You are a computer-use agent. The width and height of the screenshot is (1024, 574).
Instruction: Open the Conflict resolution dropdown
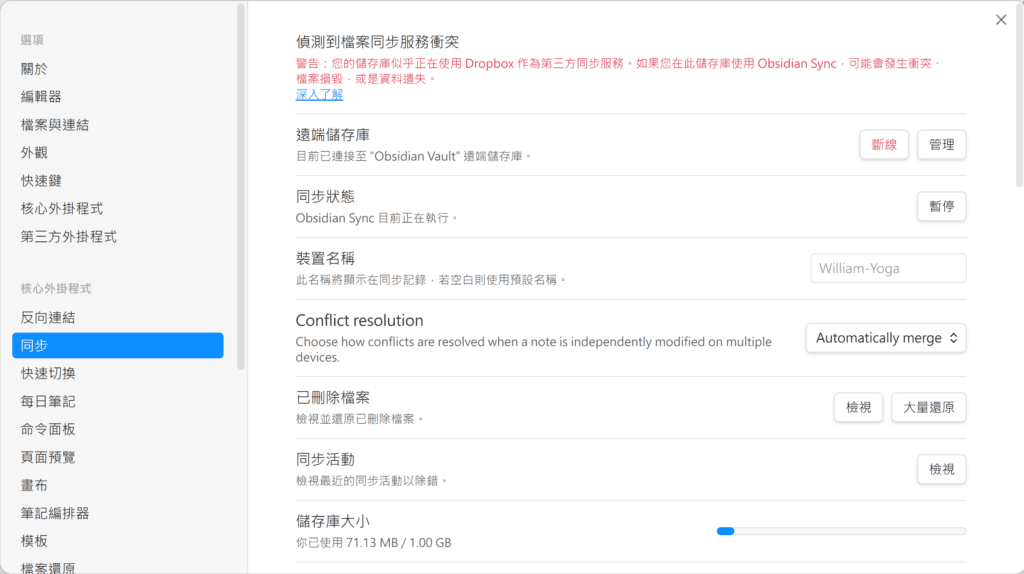click(886, 338)
